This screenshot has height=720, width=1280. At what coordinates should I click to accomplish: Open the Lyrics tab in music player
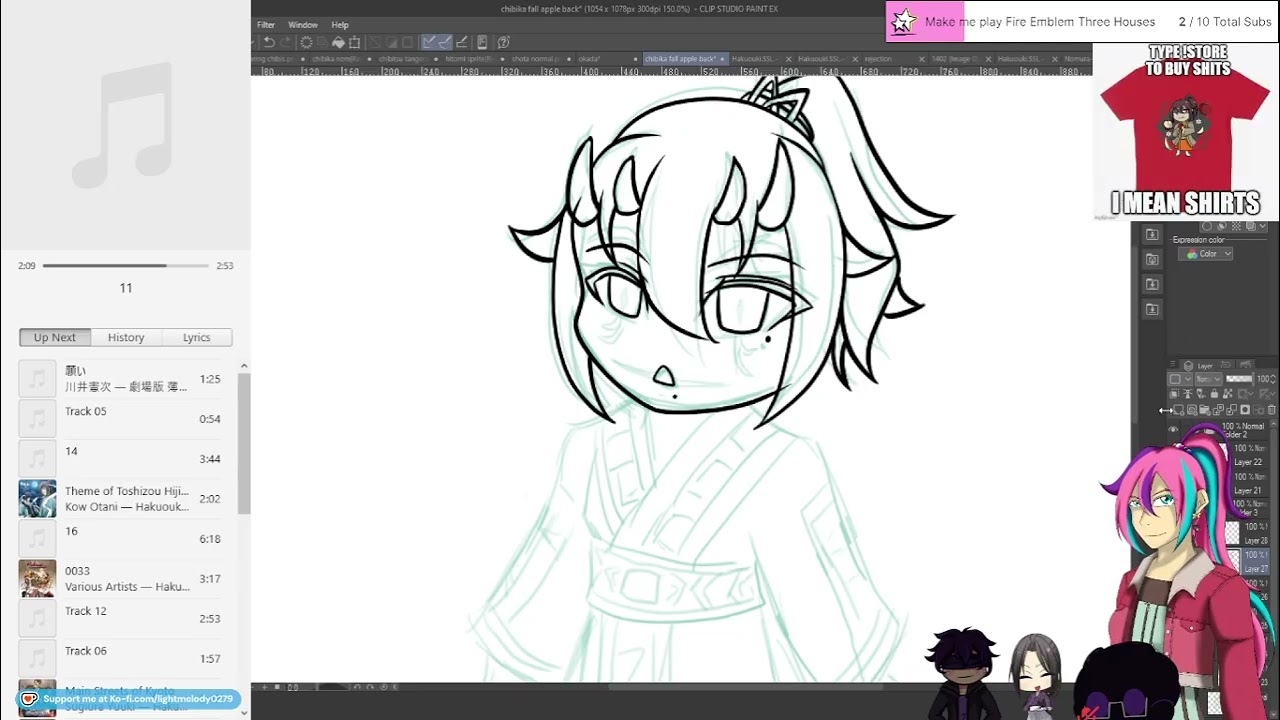pyautogui.click(x=196, y=337)
